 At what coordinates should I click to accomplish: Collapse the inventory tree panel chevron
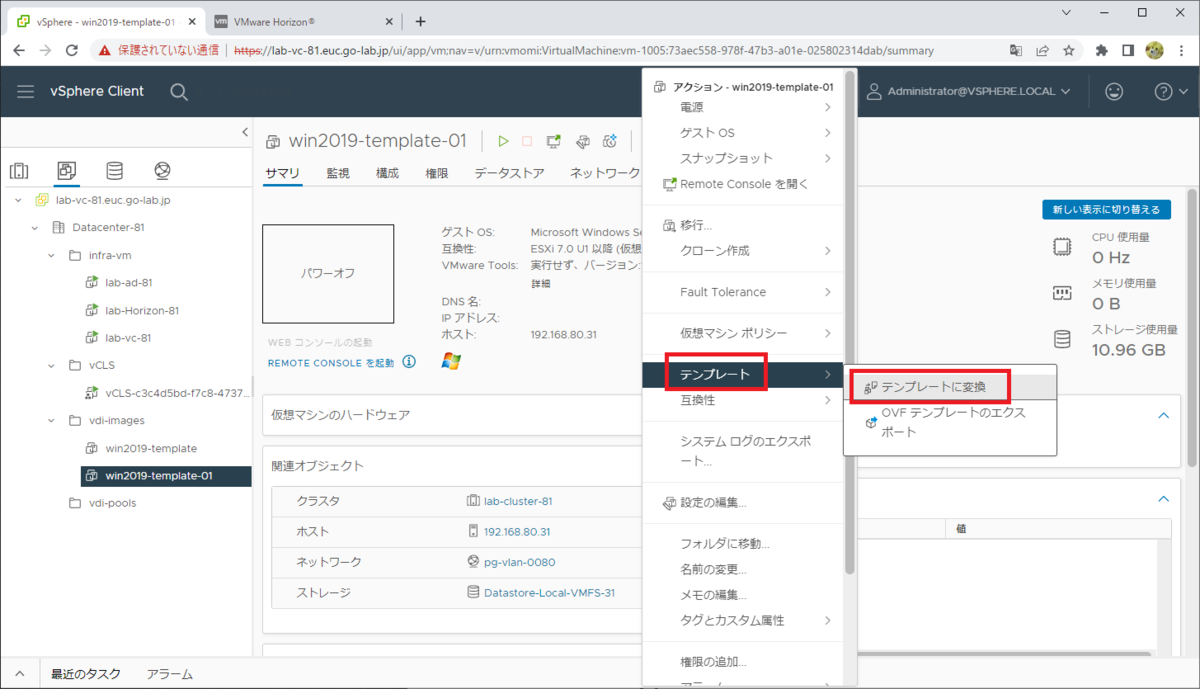click(x=245, y=132)
